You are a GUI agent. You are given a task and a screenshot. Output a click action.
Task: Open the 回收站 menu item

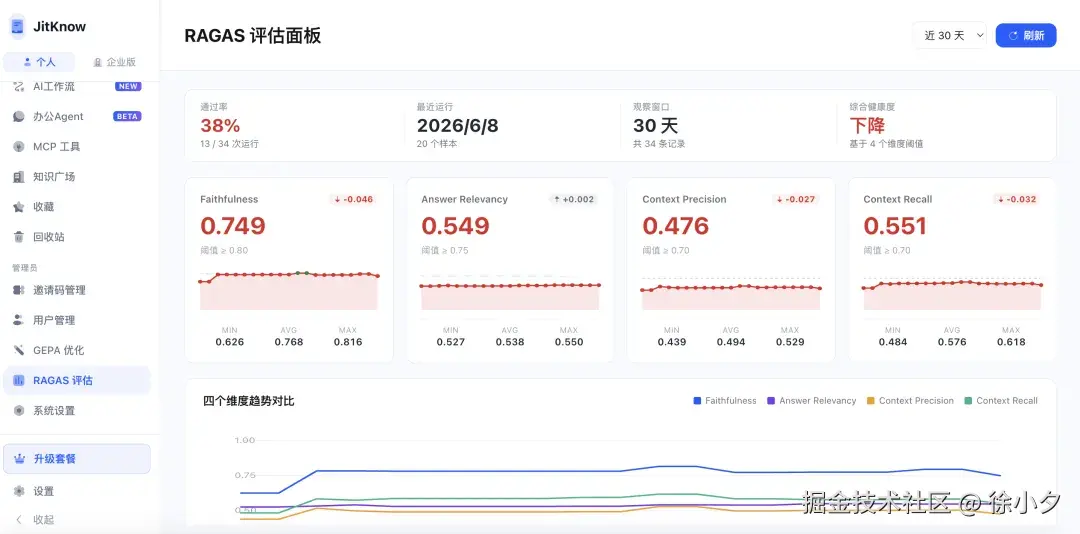pos(77,237)
